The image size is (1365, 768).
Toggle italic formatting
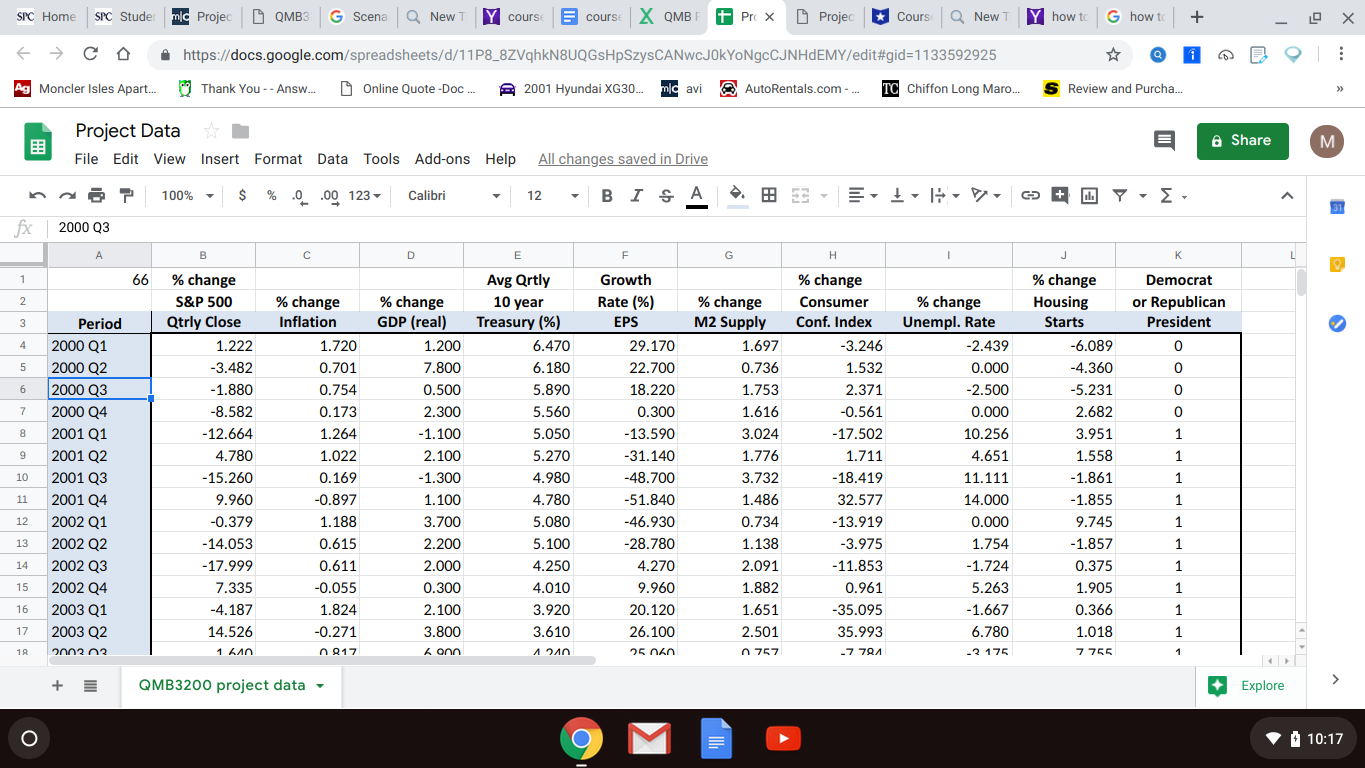[x=636, y=196]
